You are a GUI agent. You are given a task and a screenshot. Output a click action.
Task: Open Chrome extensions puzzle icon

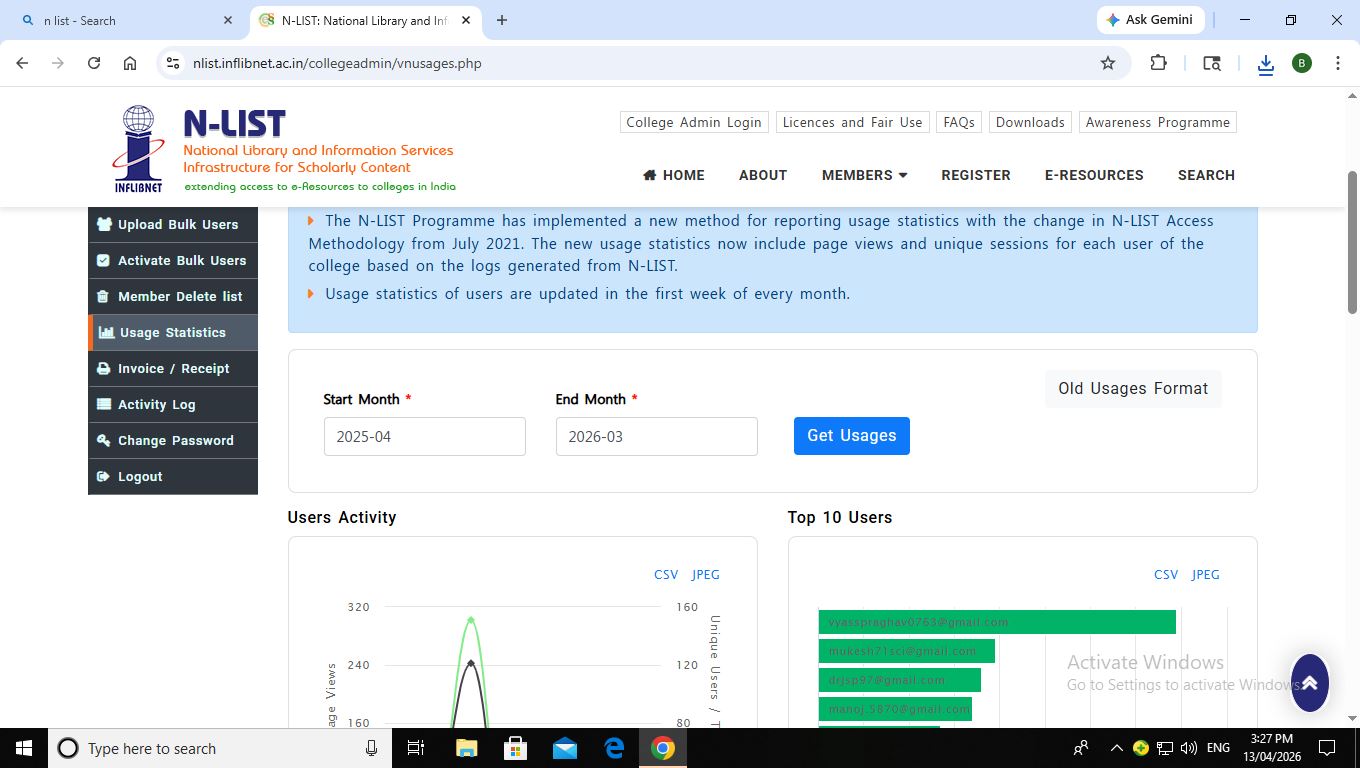tap(1158, 63)
